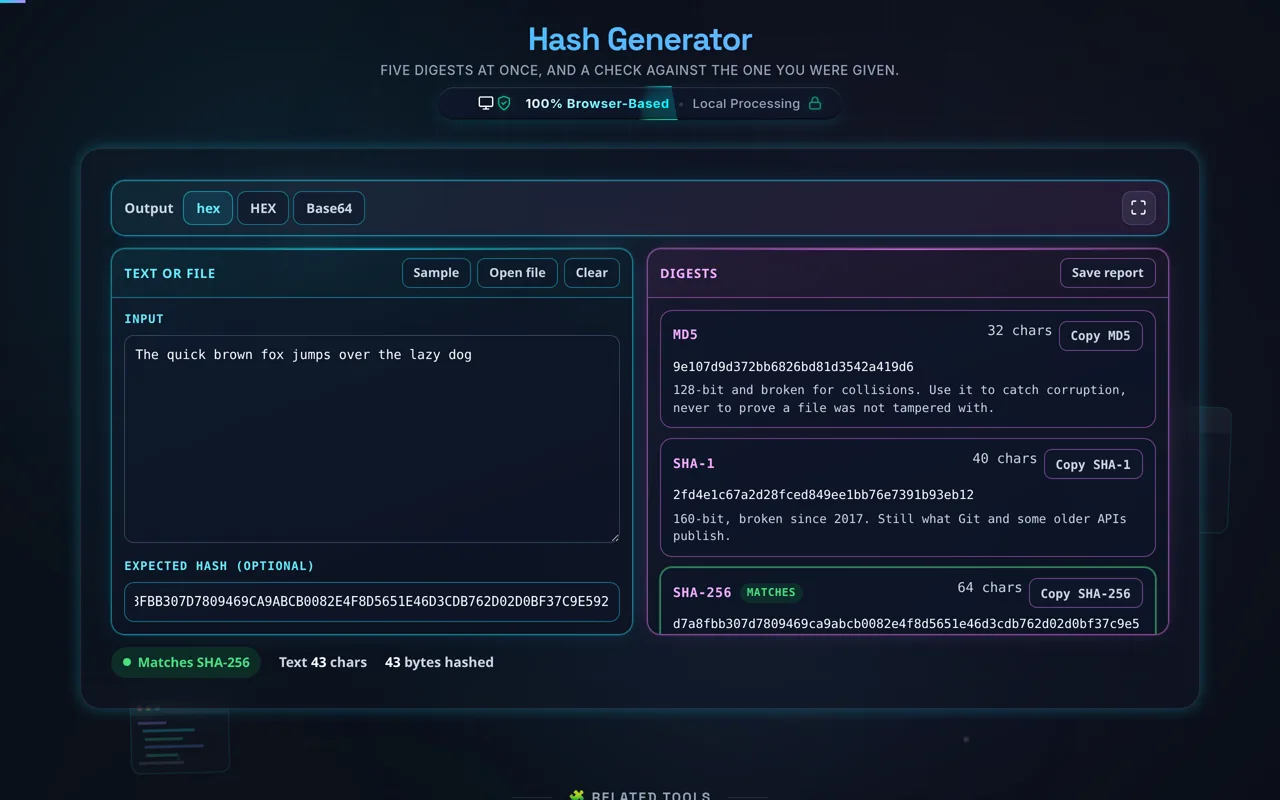Copy the SHA-1 digest
The width and height of the screenshot is (1280, 800).
[x=1093, y=464]
